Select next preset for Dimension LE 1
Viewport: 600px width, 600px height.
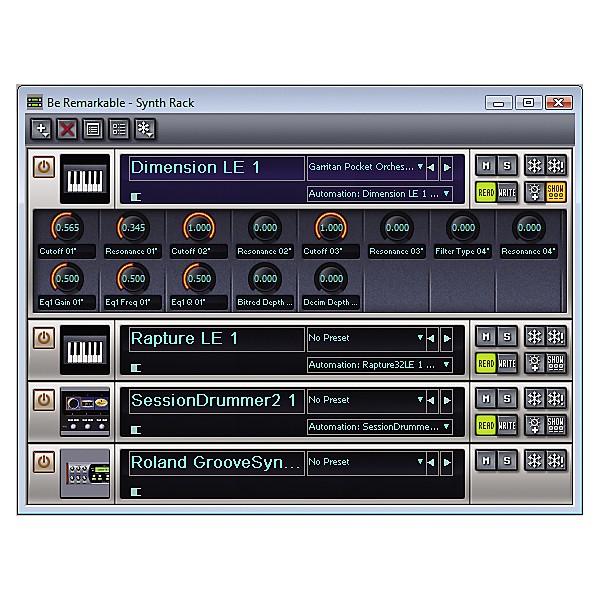446,168
